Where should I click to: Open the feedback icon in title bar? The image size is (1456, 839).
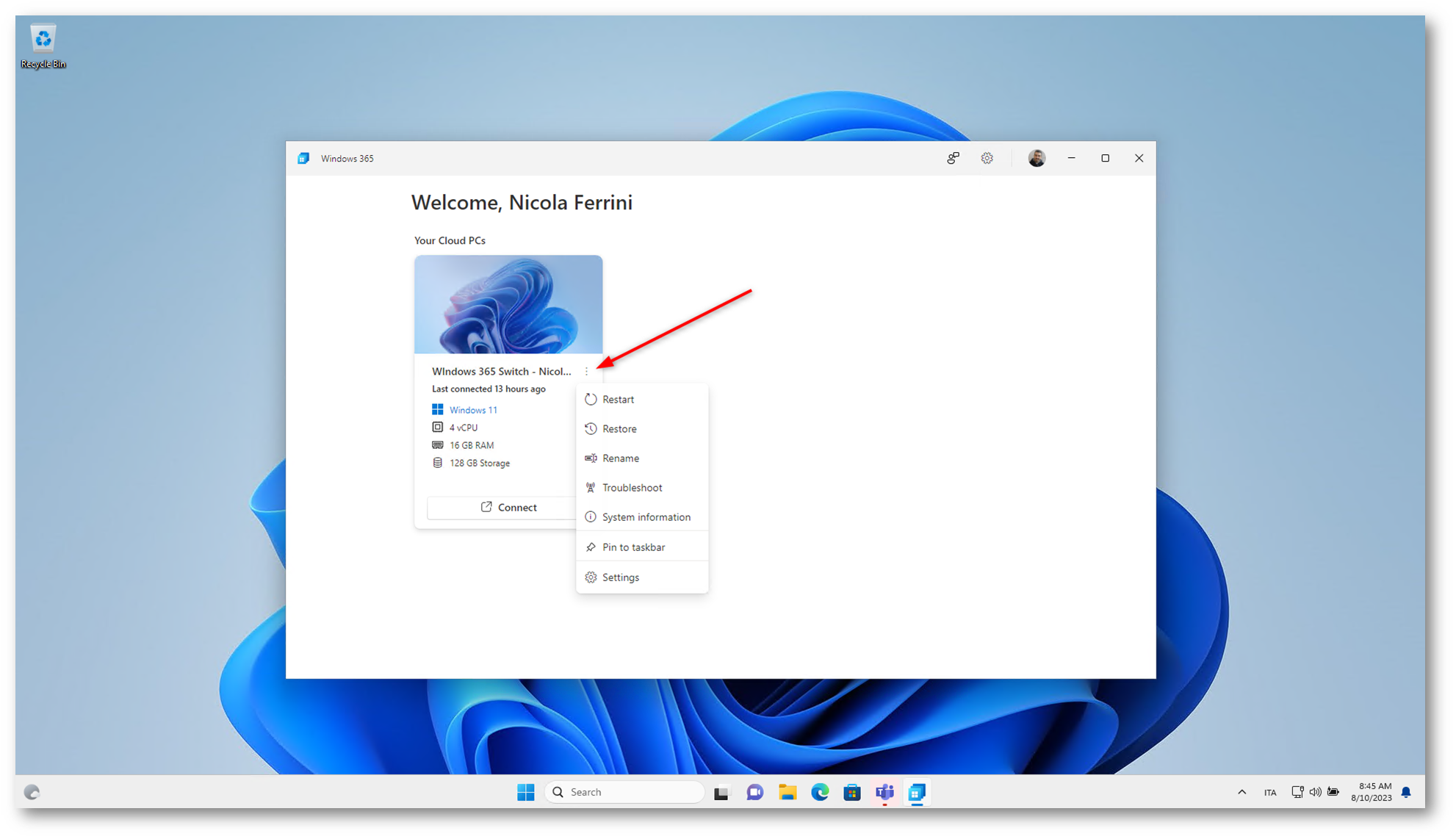953,158
